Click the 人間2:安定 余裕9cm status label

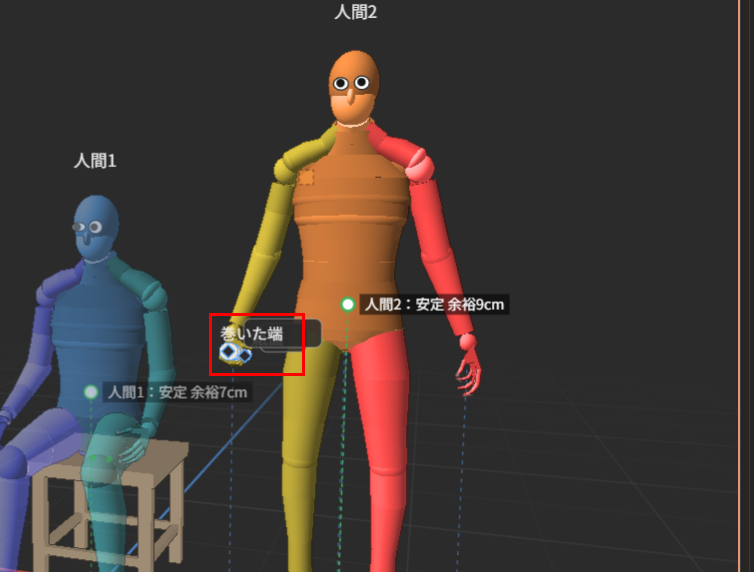434,304
